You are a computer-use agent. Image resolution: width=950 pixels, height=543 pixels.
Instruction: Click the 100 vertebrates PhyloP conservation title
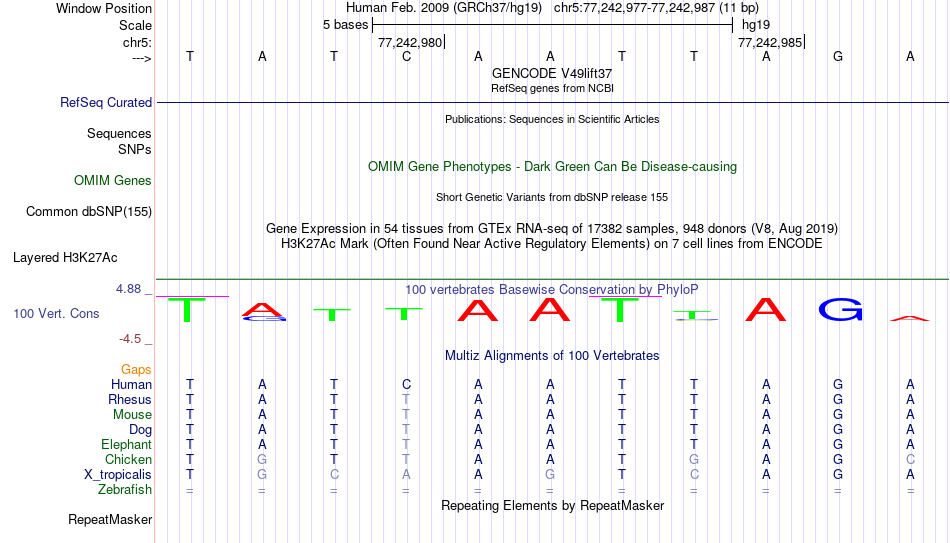pyautogui.click(x=552, y=290)
